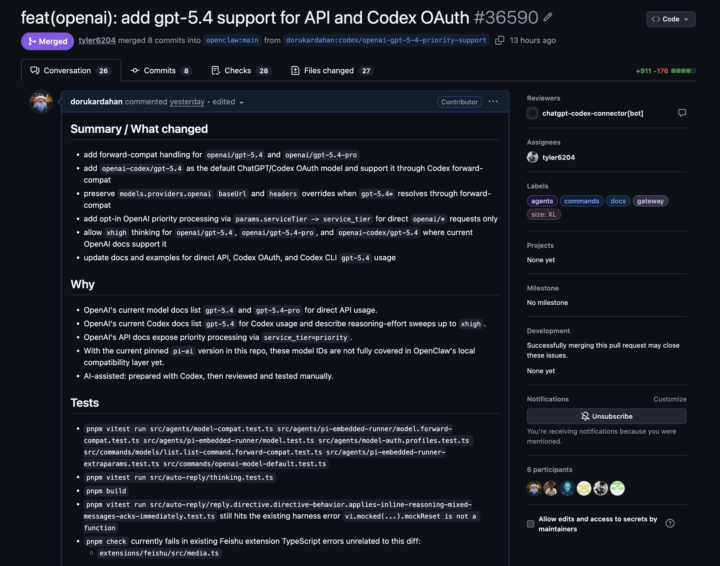The width and height of the screenshot is (720, 566).
Task: Click the 'openai/gpt-5.4-pro' code in first bullet
Action: click(321, 155)
